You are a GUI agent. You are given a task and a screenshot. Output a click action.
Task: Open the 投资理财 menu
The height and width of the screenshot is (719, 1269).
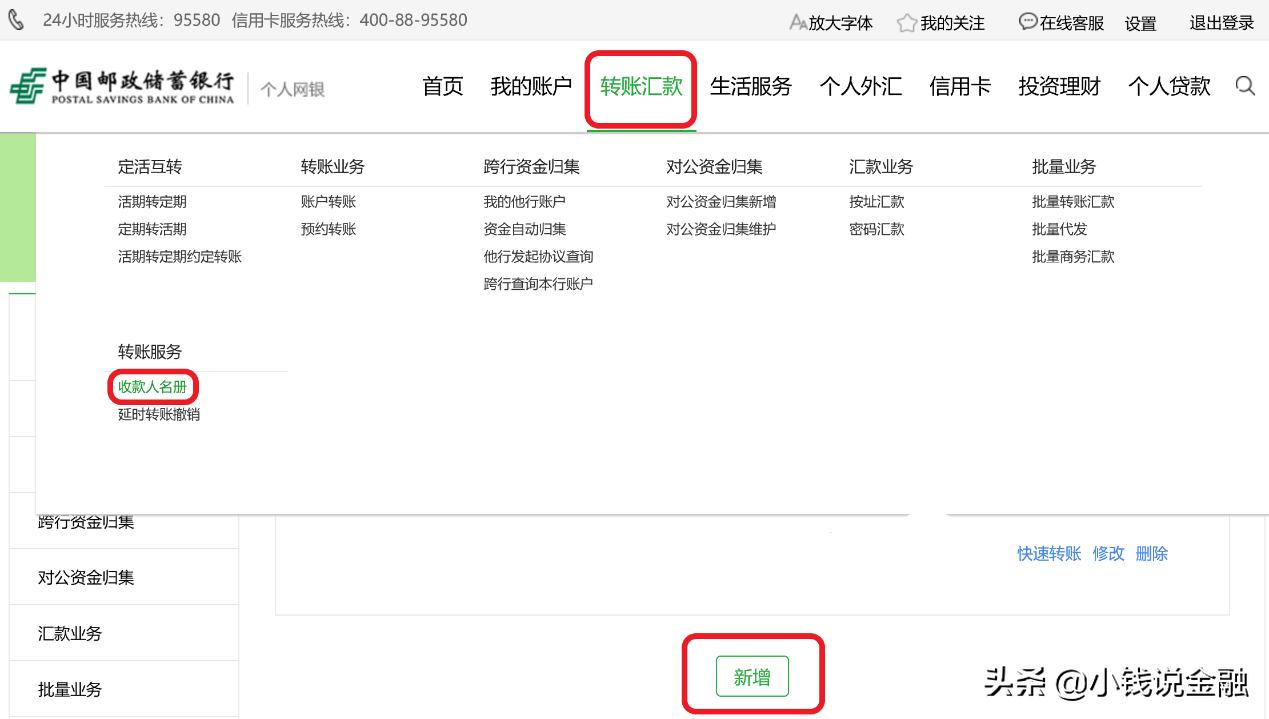pyautogui.click(x=1059, y=87)
